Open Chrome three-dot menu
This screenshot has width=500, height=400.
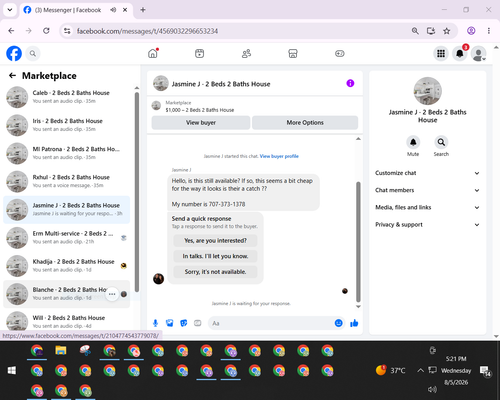coord(489,31)
